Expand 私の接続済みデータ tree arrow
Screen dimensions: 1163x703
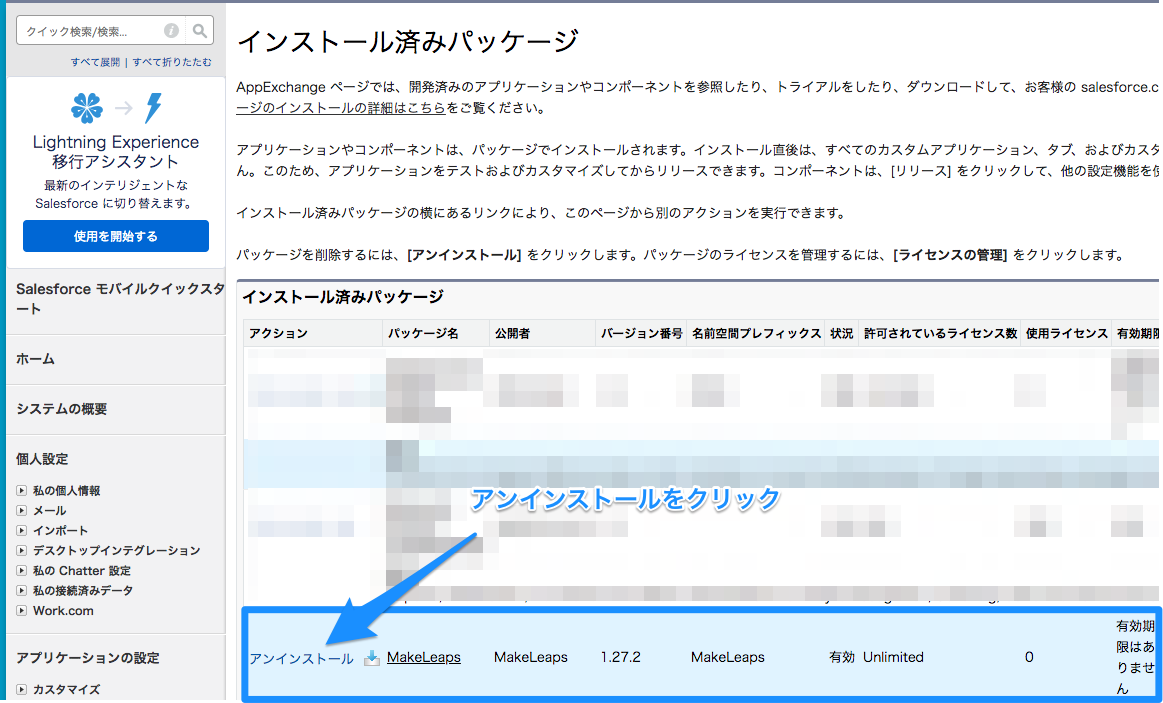pos(22,590)
